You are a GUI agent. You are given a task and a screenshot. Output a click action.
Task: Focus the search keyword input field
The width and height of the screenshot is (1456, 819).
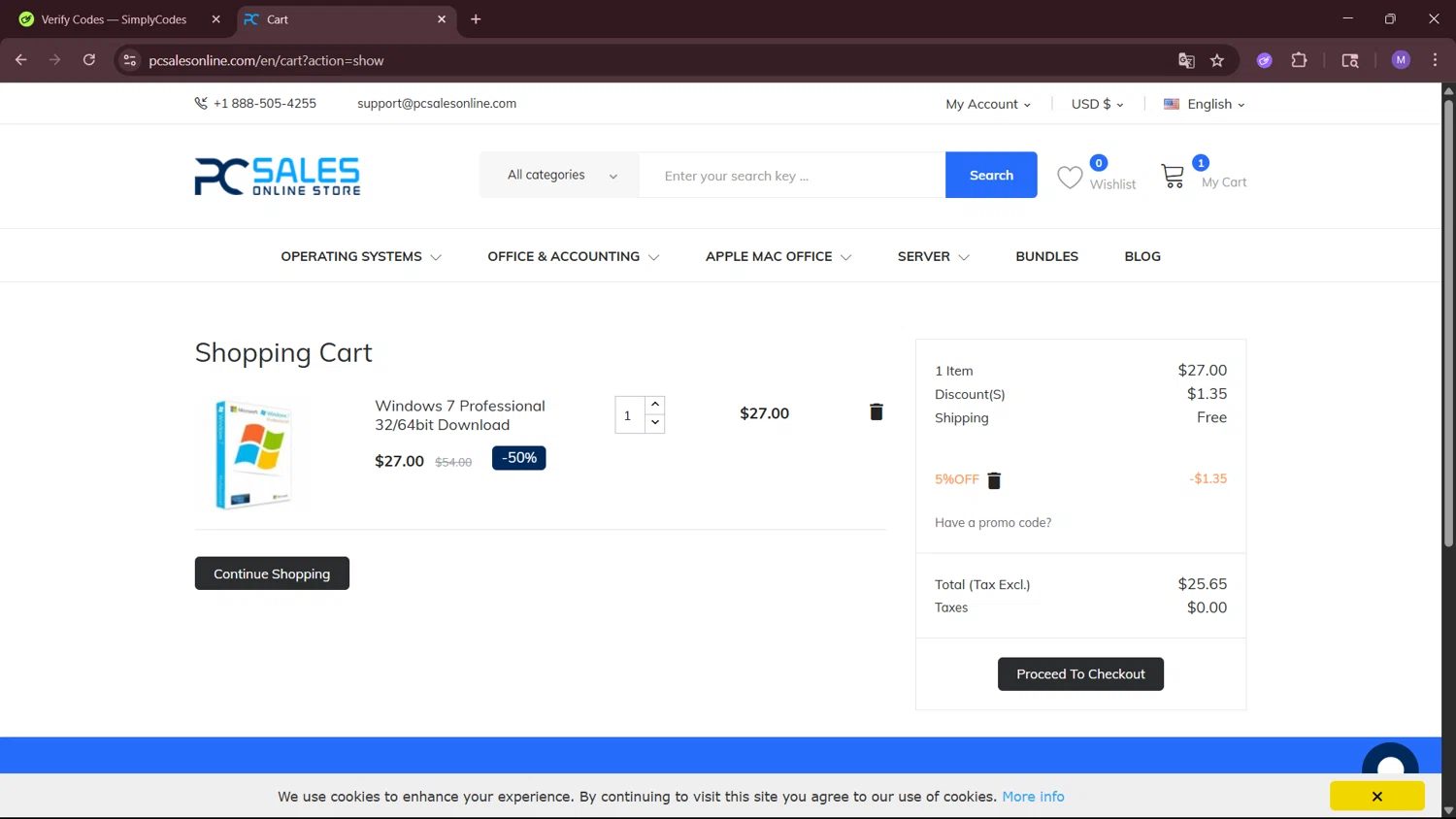[792, 176]
